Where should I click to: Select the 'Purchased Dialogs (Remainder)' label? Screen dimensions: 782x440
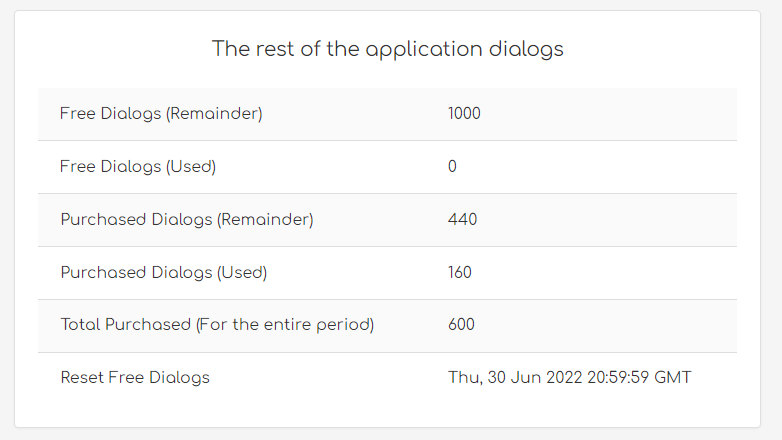click(x=187, y=220)
